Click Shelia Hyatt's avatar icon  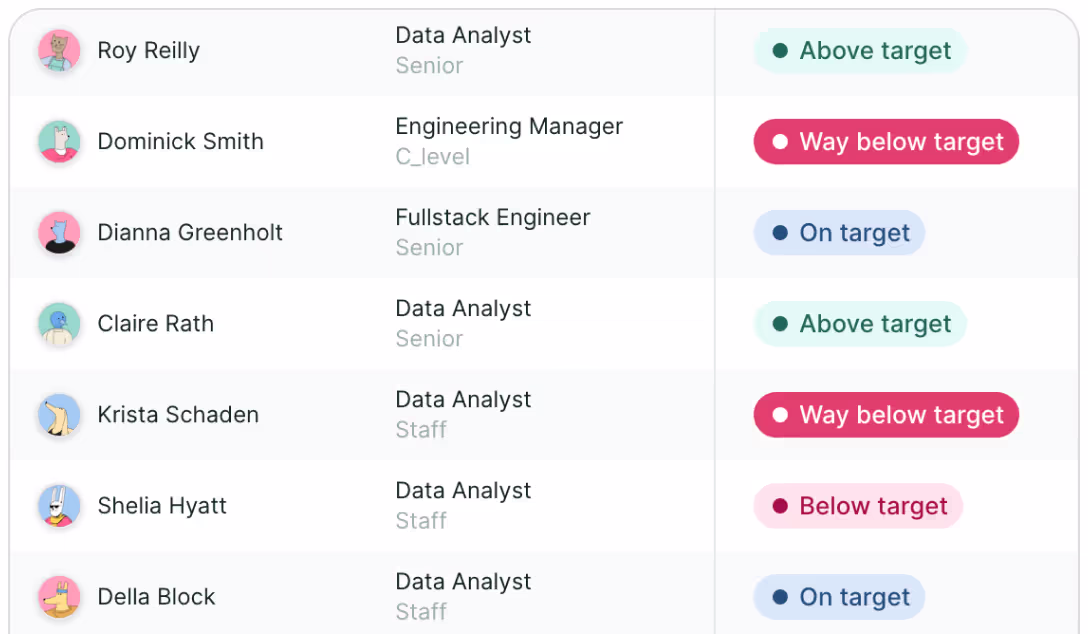click(59, 506)
